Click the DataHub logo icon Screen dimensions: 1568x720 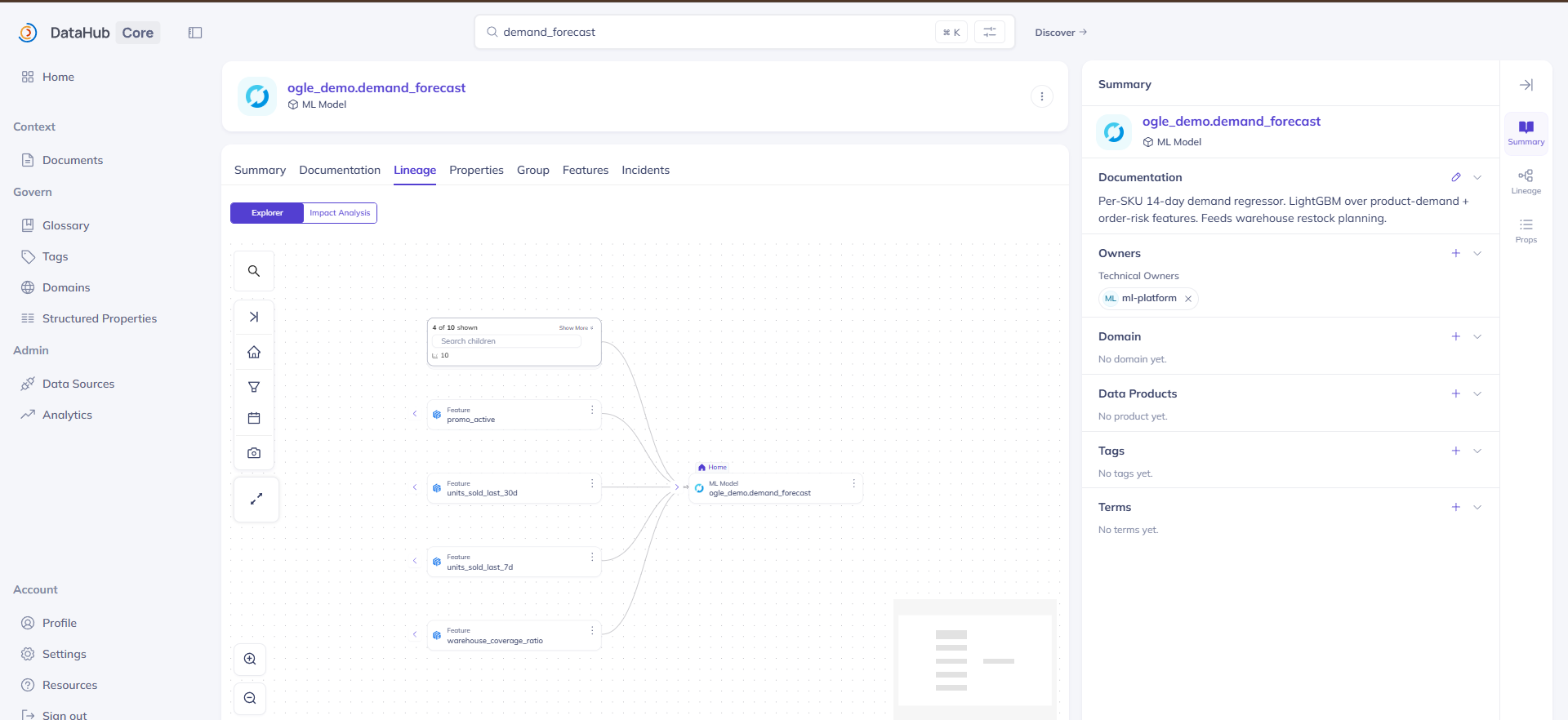tap(28, 33)
